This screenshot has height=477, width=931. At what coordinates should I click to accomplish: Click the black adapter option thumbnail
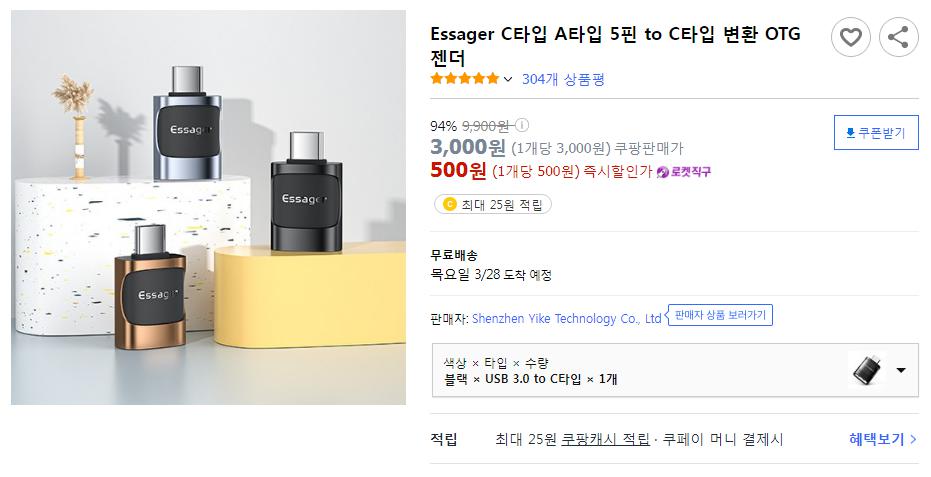tap(867, 370)
